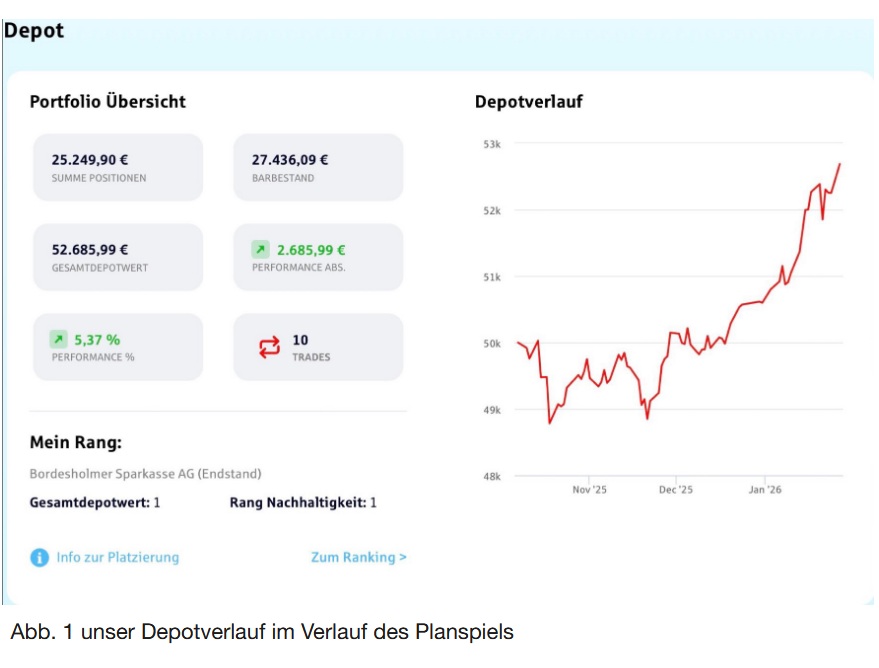Click green arrow icon beside 2.685,99 €
This screenshot has height=668, width=879.
click(260, 250)
